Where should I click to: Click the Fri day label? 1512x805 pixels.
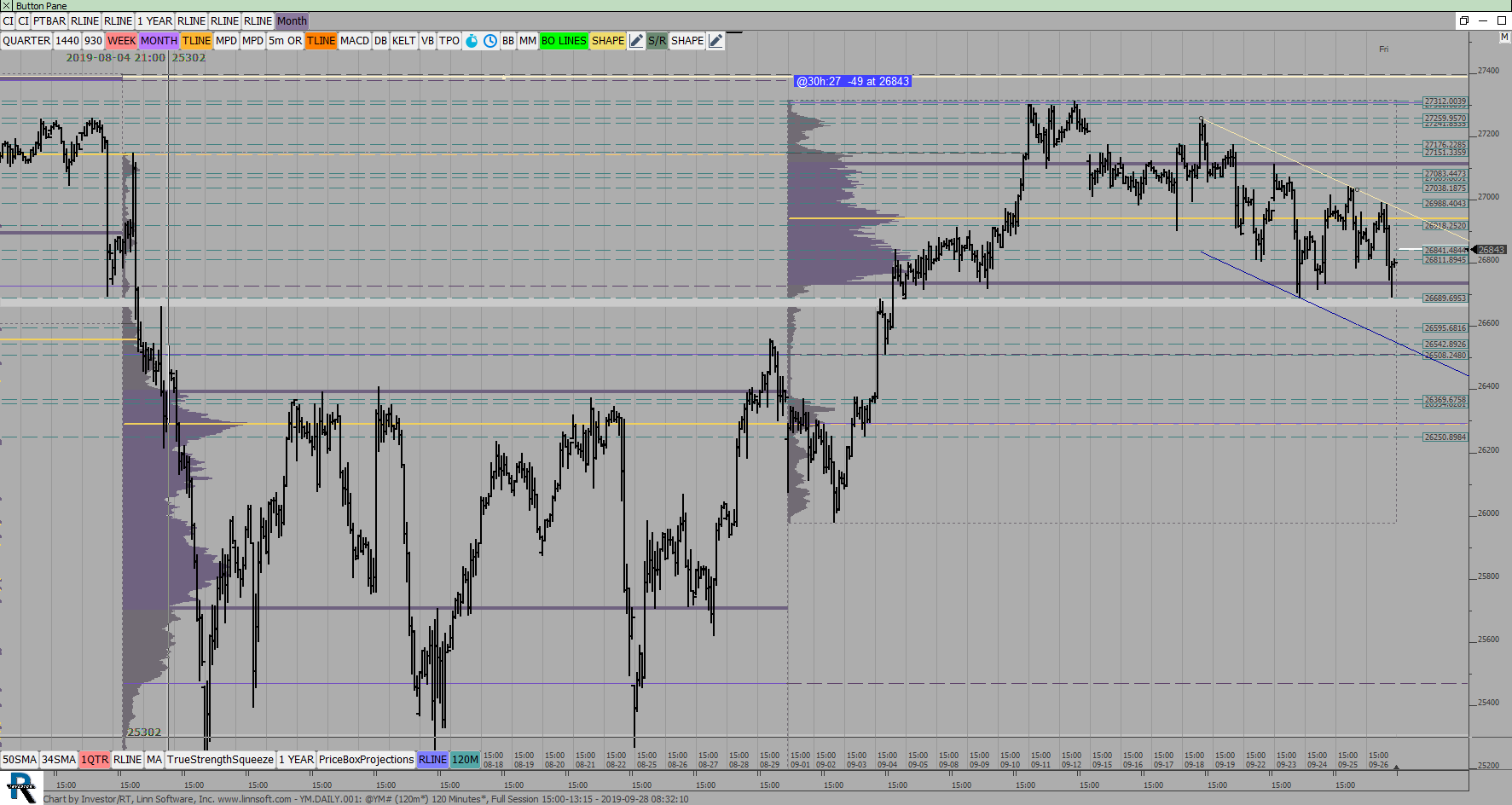(x=1383, y=49)
